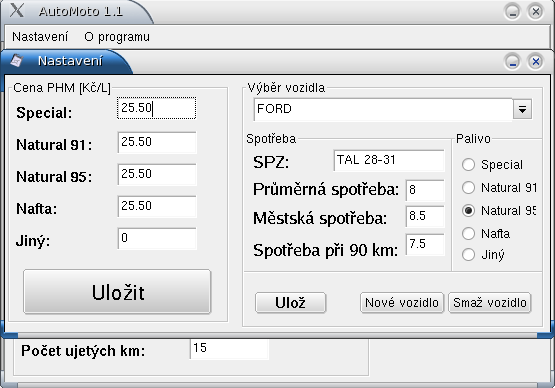
Task: Click the Výběr vozidla group label
Action: click(x=286, y=87)
